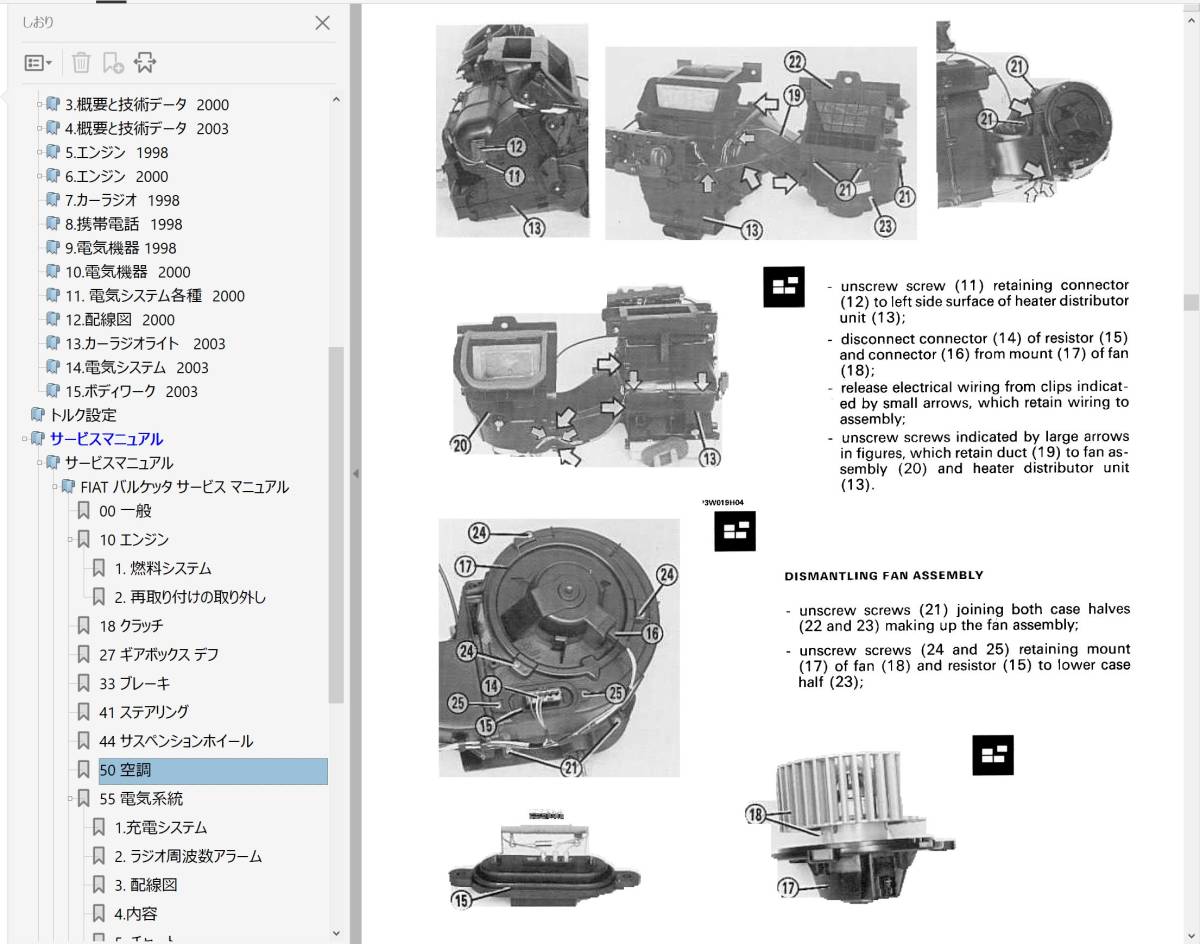Jump to 2. ラジオ周波数アラーム bookmark
The width and height of the screenshot is (1200, 944).
tap(188, 856)
